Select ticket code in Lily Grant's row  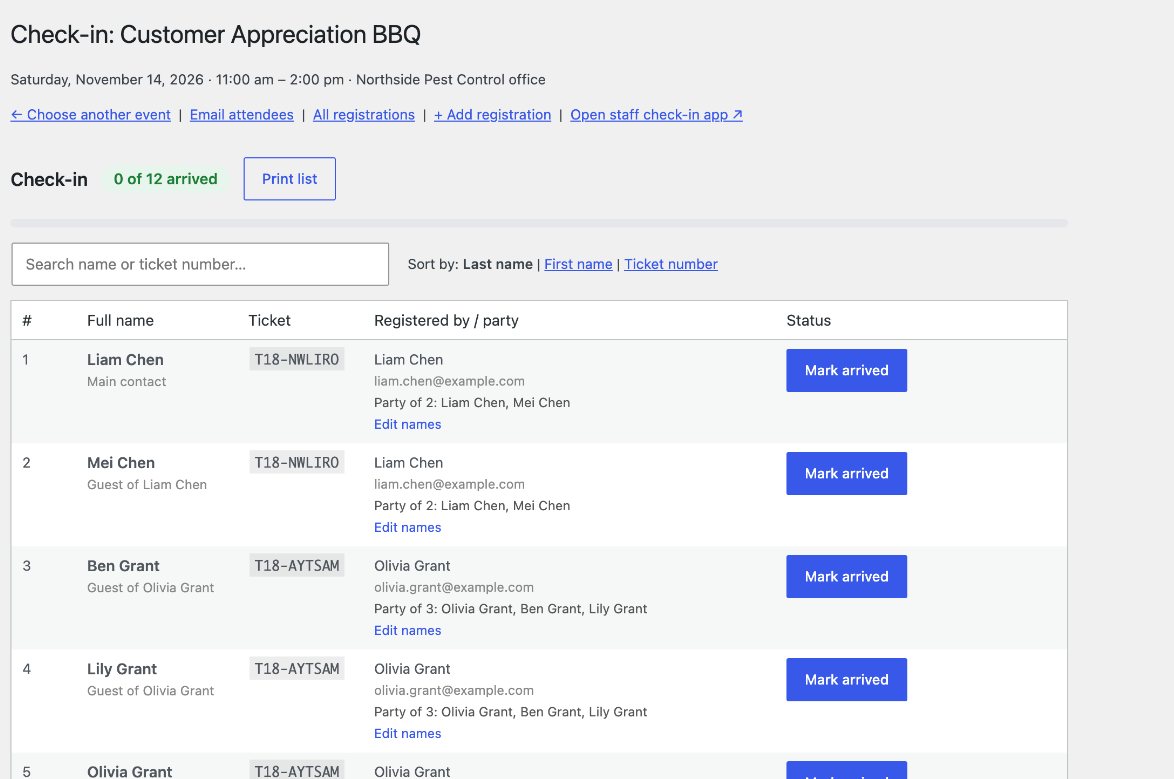coord(296,669)
